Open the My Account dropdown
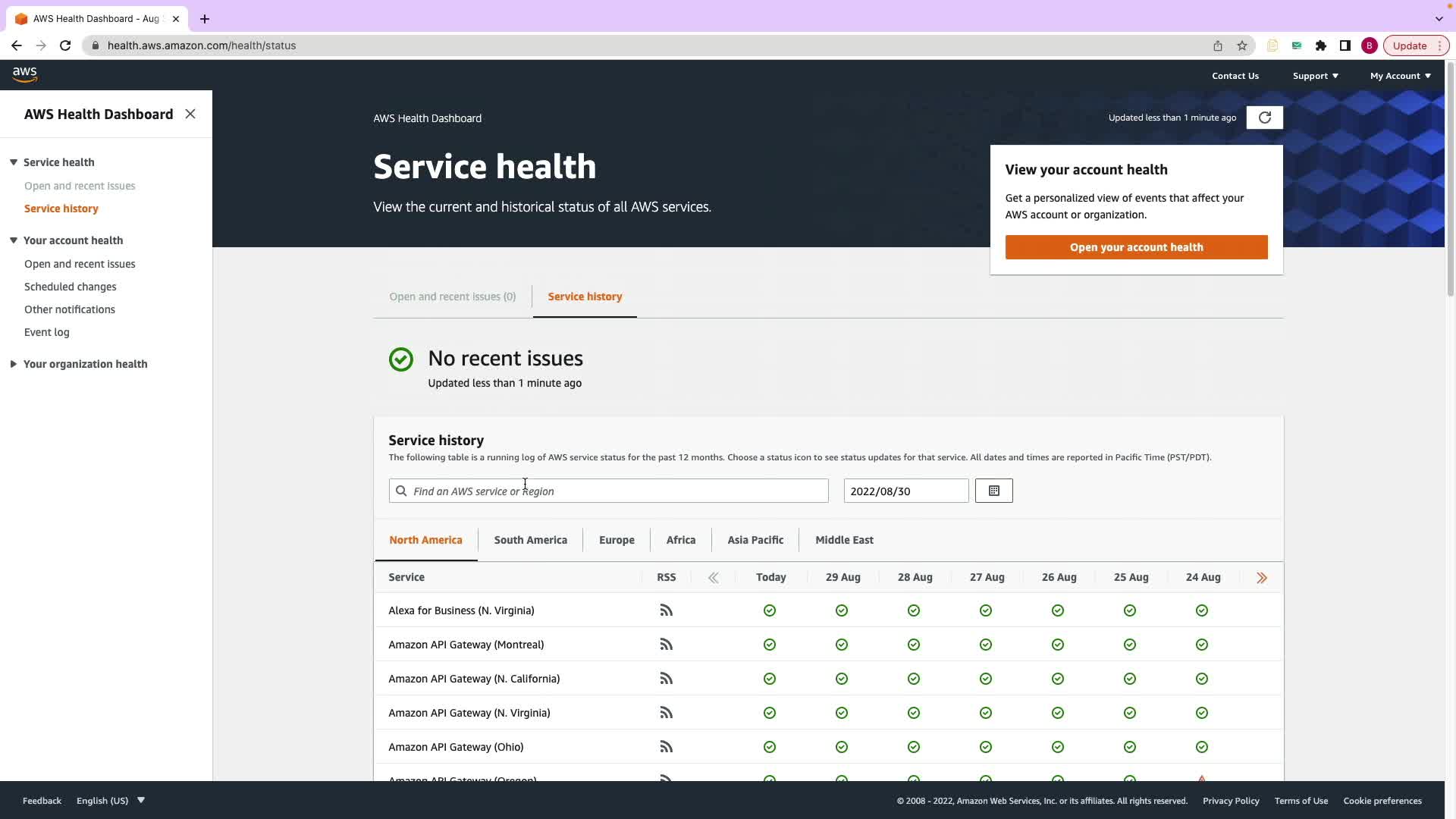1456x819 pixels. click(1400, 76)
